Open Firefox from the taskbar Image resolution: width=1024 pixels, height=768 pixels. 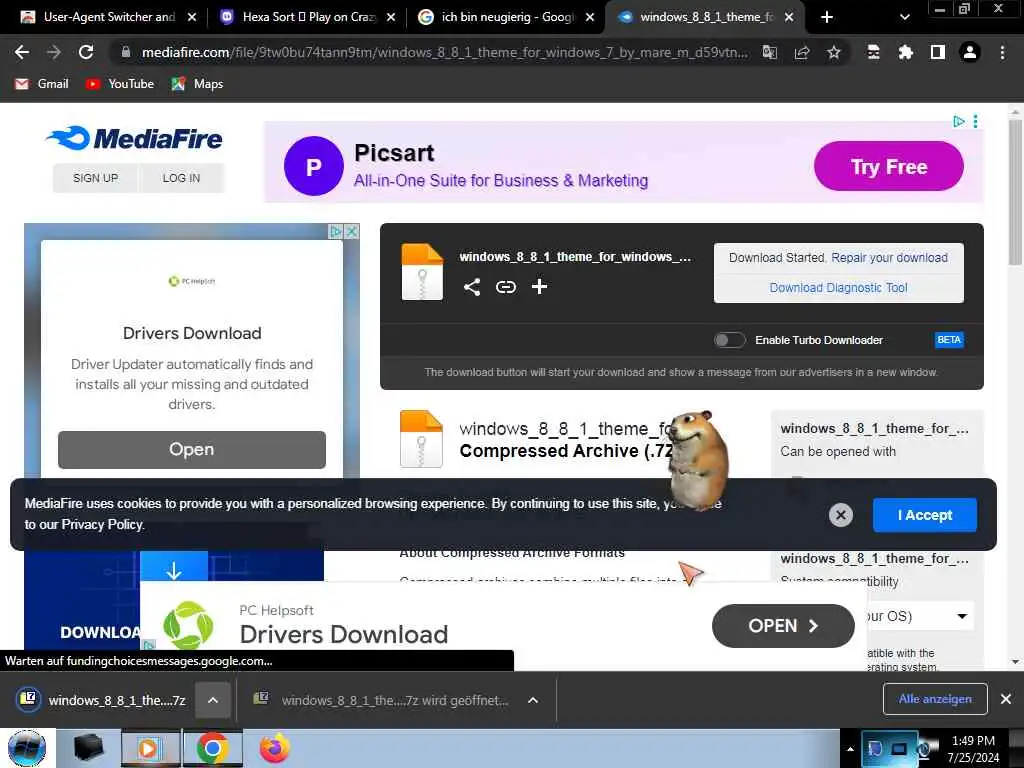tap(274, 748)
